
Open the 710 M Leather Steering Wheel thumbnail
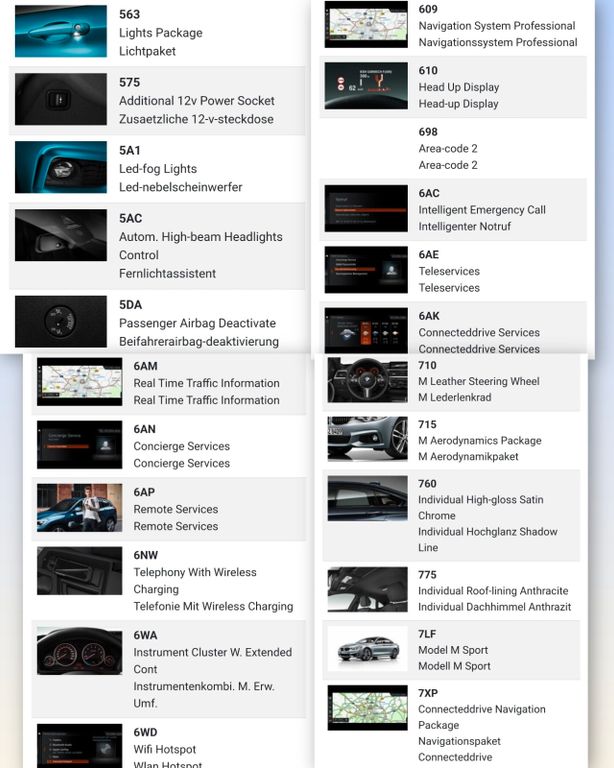[367, 380]
